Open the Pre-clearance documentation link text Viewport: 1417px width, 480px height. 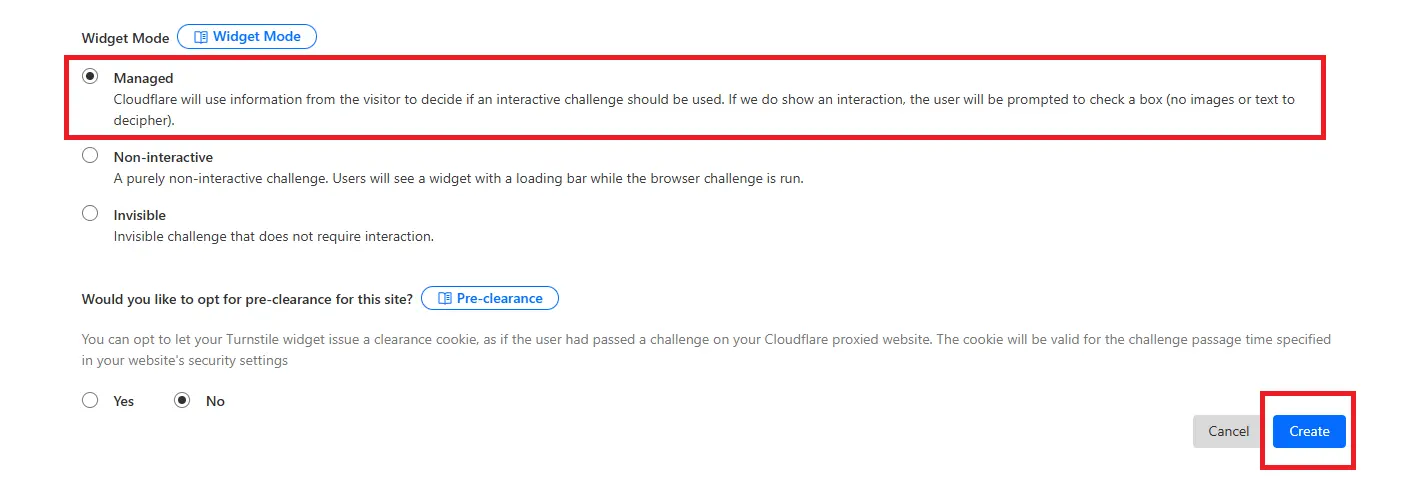pos(499,298)
